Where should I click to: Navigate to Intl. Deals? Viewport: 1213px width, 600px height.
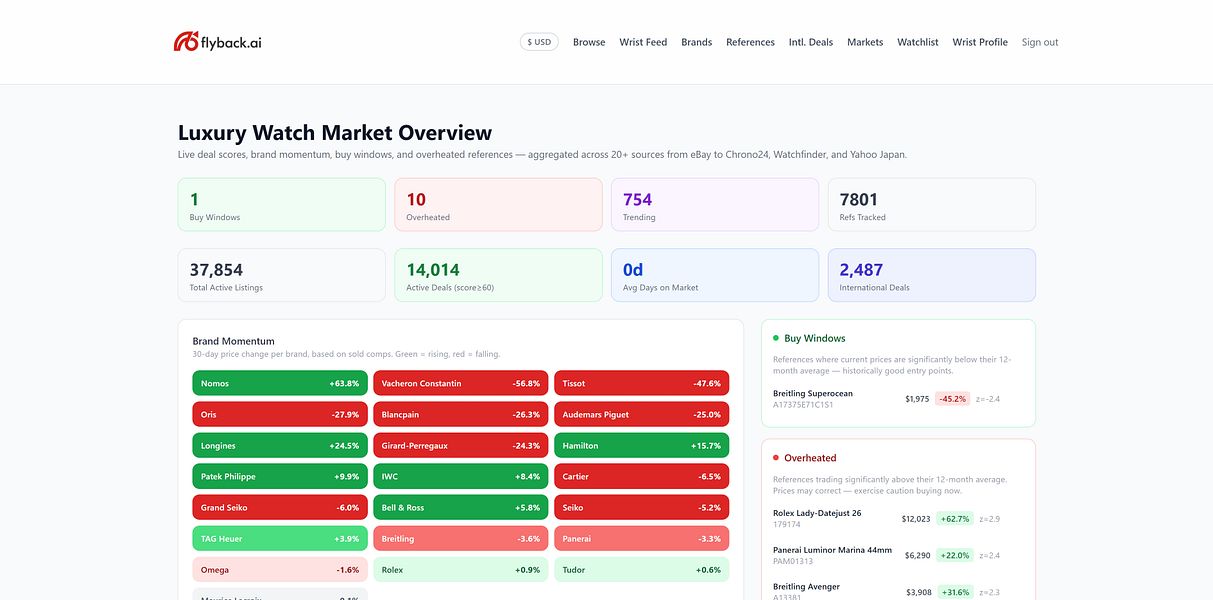pos(811,42)
